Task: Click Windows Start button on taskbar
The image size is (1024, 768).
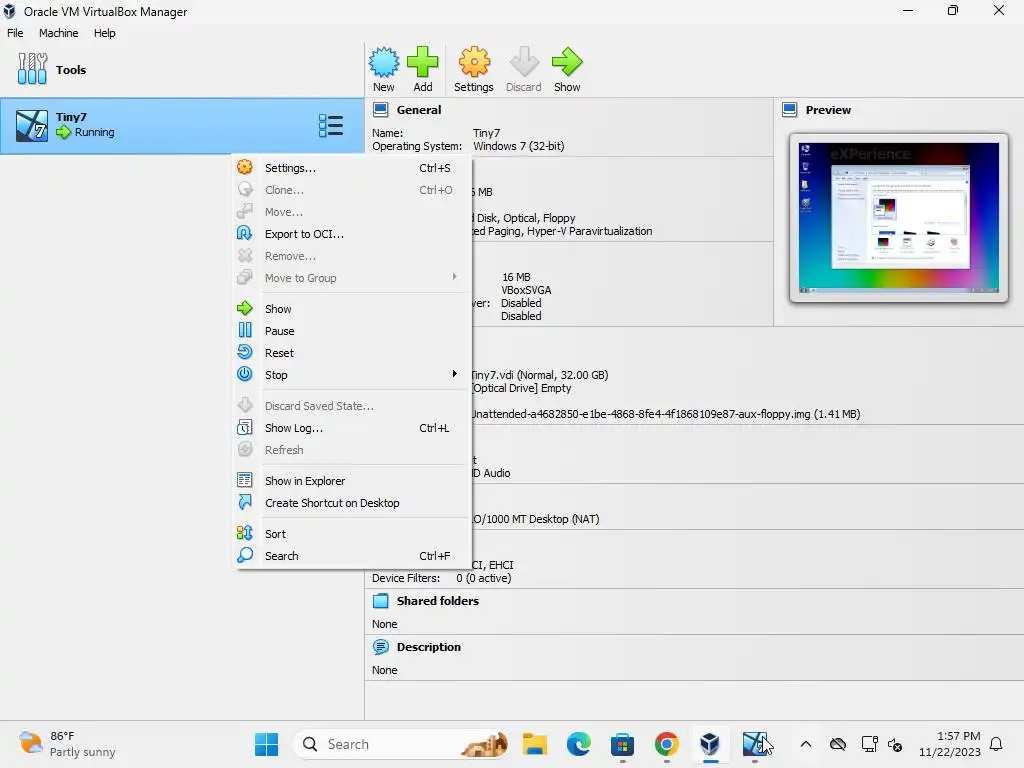Action: (x=266, y=744)
